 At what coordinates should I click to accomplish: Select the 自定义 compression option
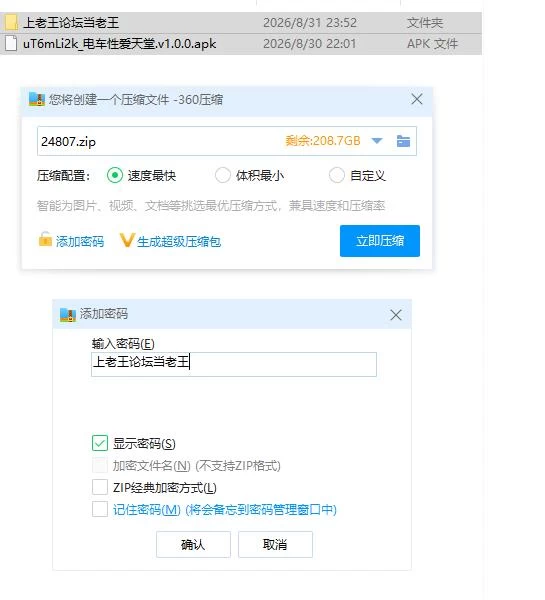337,176
